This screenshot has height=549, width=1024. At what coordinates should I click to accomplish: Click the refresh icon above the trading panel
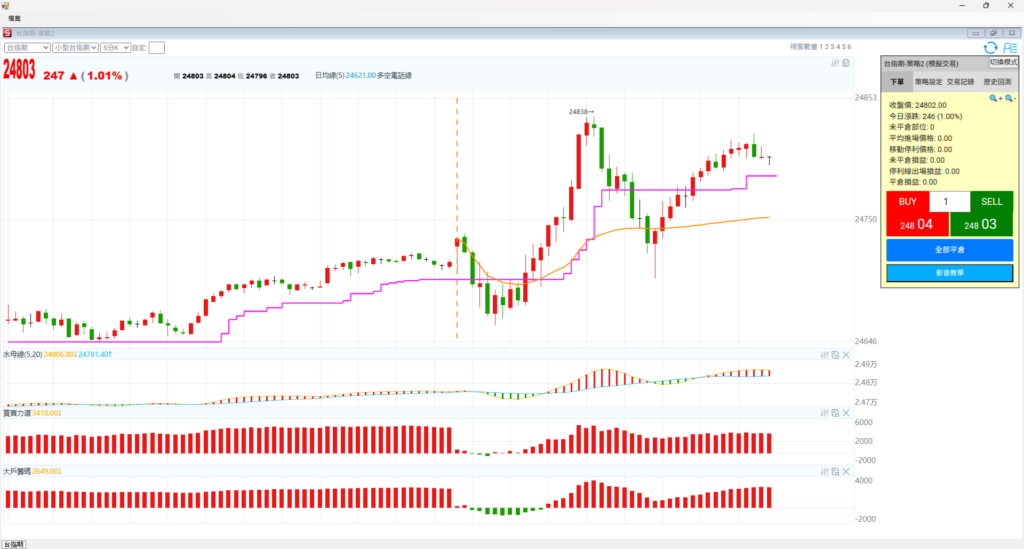(990, 47)
